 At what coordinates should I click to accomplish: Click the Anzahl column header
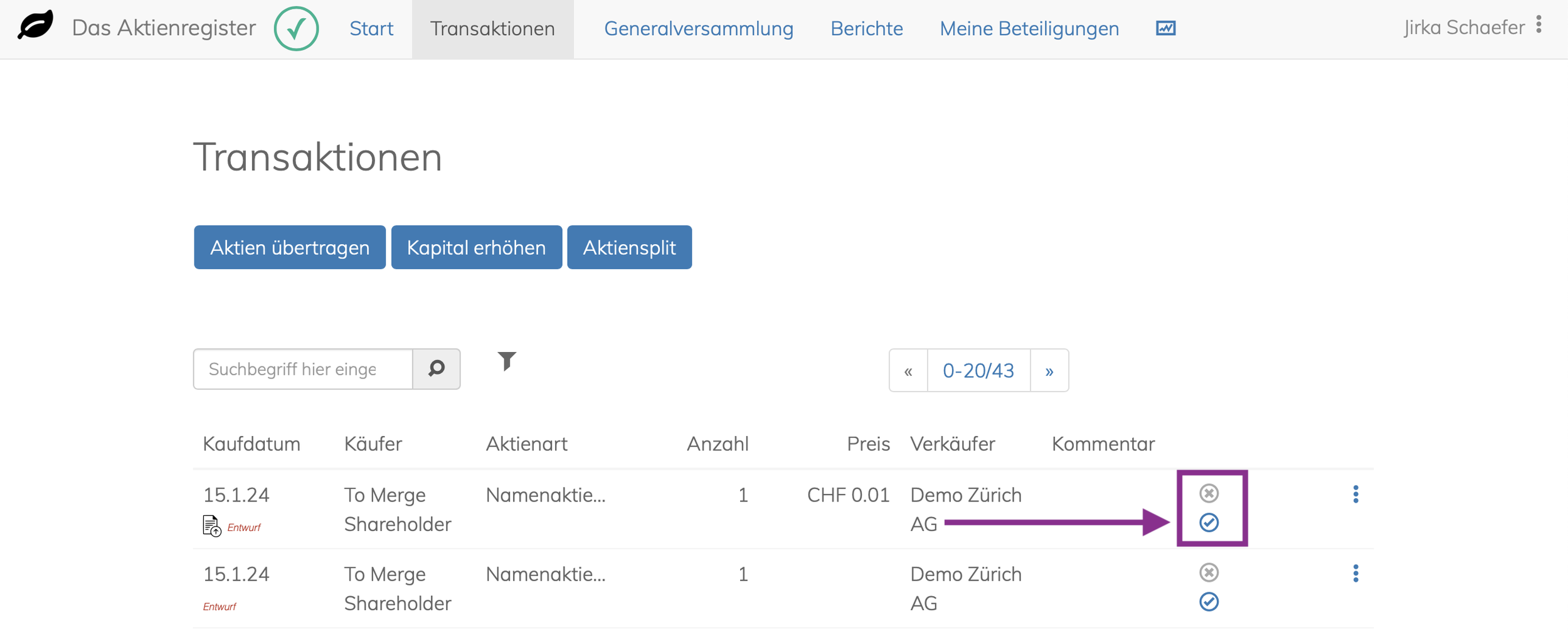click(718, 444)
